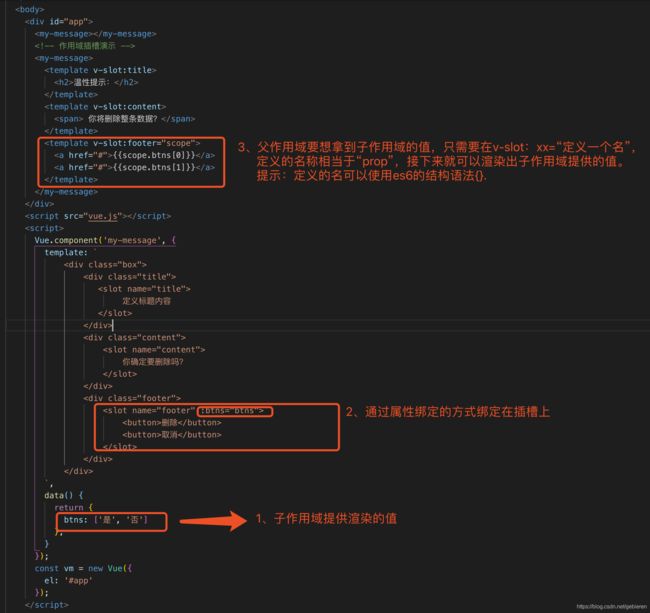Click the v-slot:footer="scope" template line

[122, 143]
